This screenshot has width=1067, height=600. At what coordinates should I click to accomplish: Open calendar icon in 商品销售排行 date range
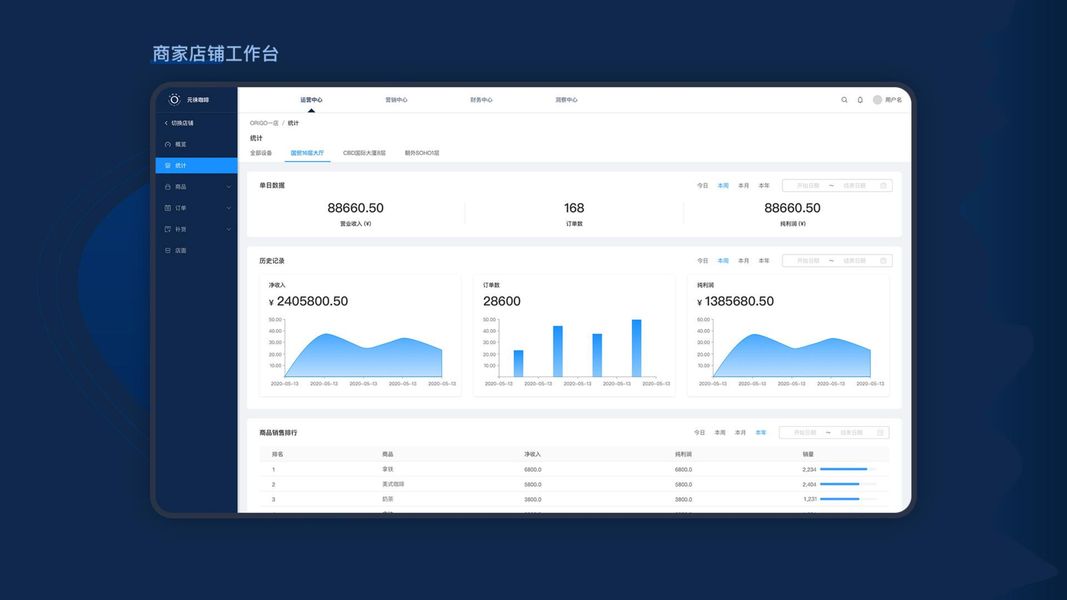(x=880, y=433)
